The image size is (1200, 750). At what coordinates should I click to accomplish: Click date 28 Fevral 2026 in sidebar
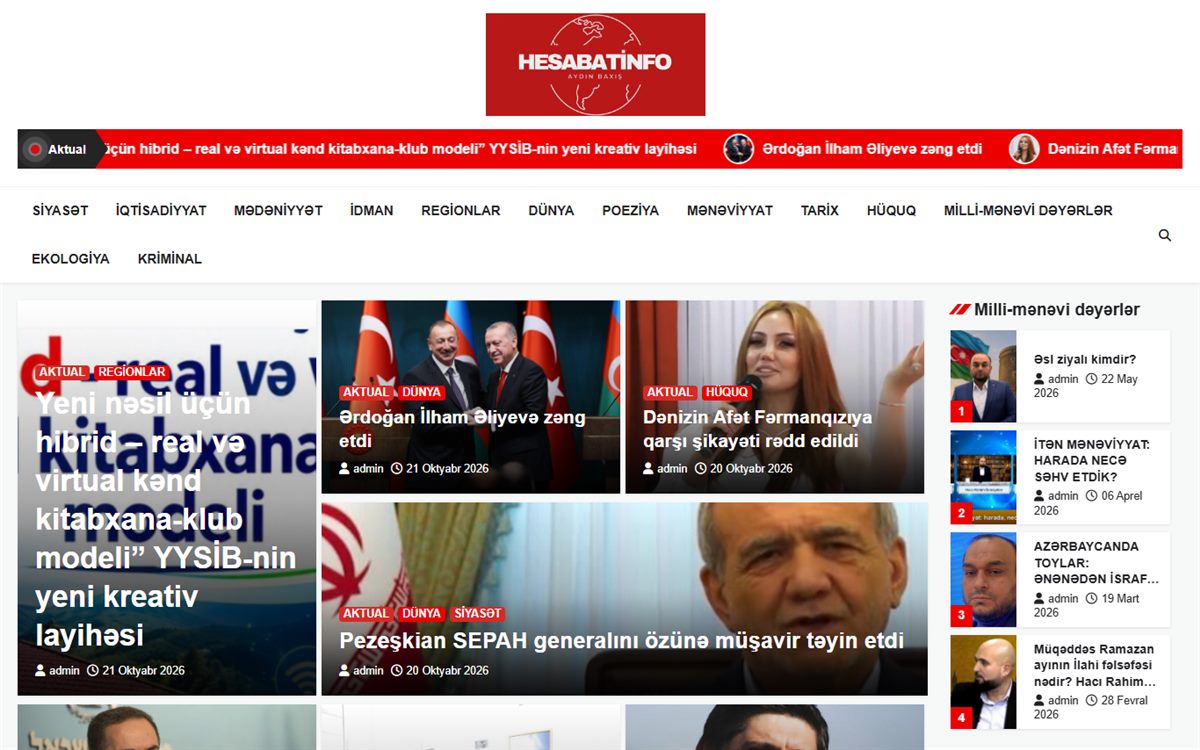(1091, 707)
